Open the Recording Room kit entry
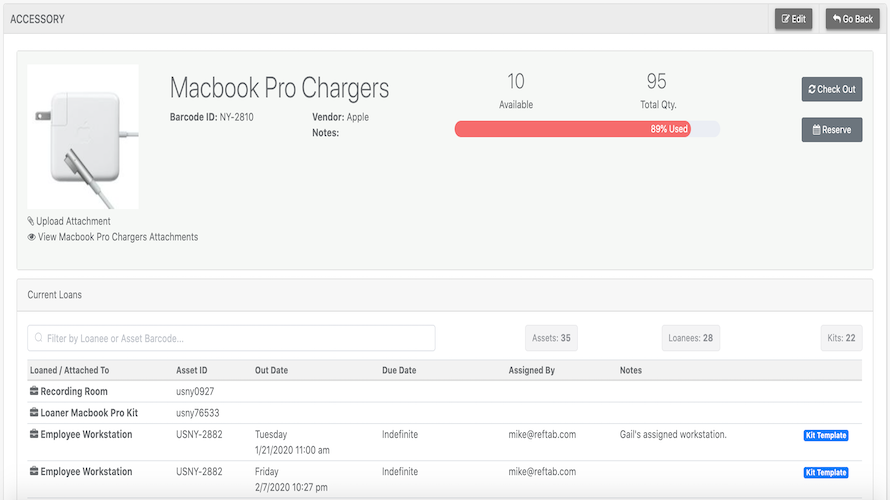Viewport: 890px width, 500px height. pyautogui.click(x=74, y=392)
